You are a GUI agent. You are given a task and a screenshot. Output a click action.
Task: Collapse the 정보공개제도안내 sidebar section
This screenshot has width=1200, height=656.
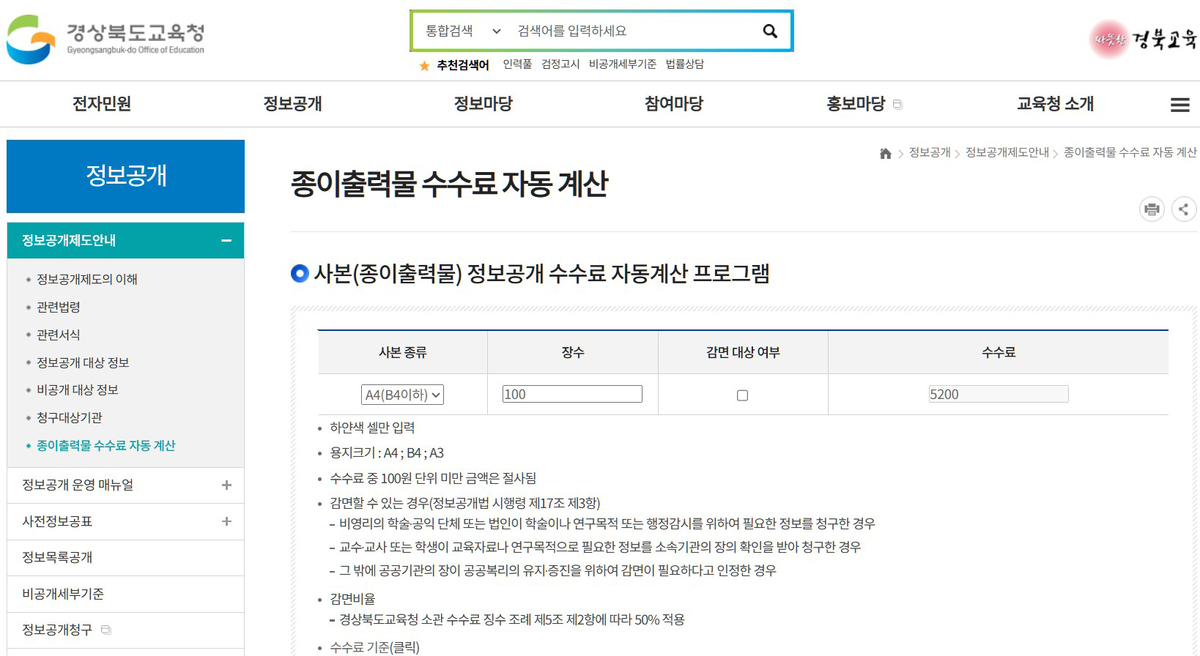tap(226, 241)
